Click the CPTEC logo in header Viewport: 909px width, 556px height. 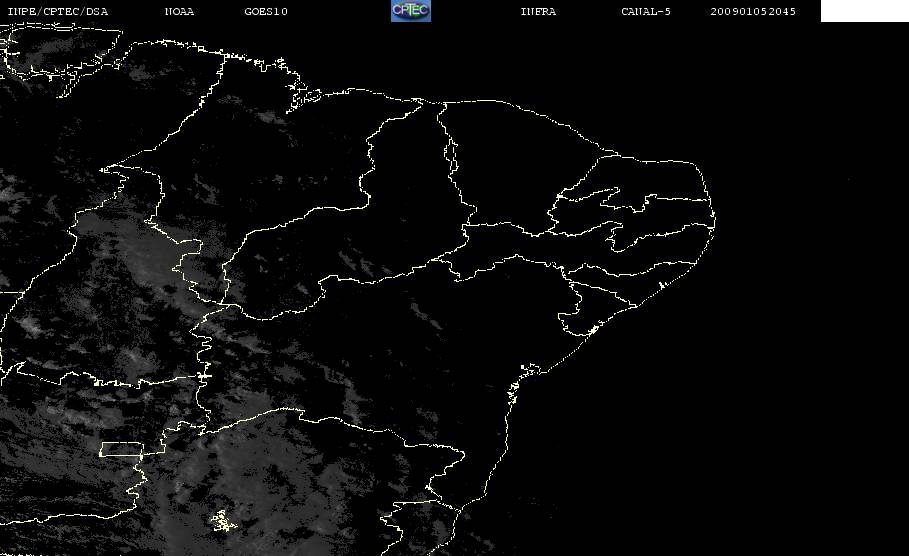(x=410, y=10)
